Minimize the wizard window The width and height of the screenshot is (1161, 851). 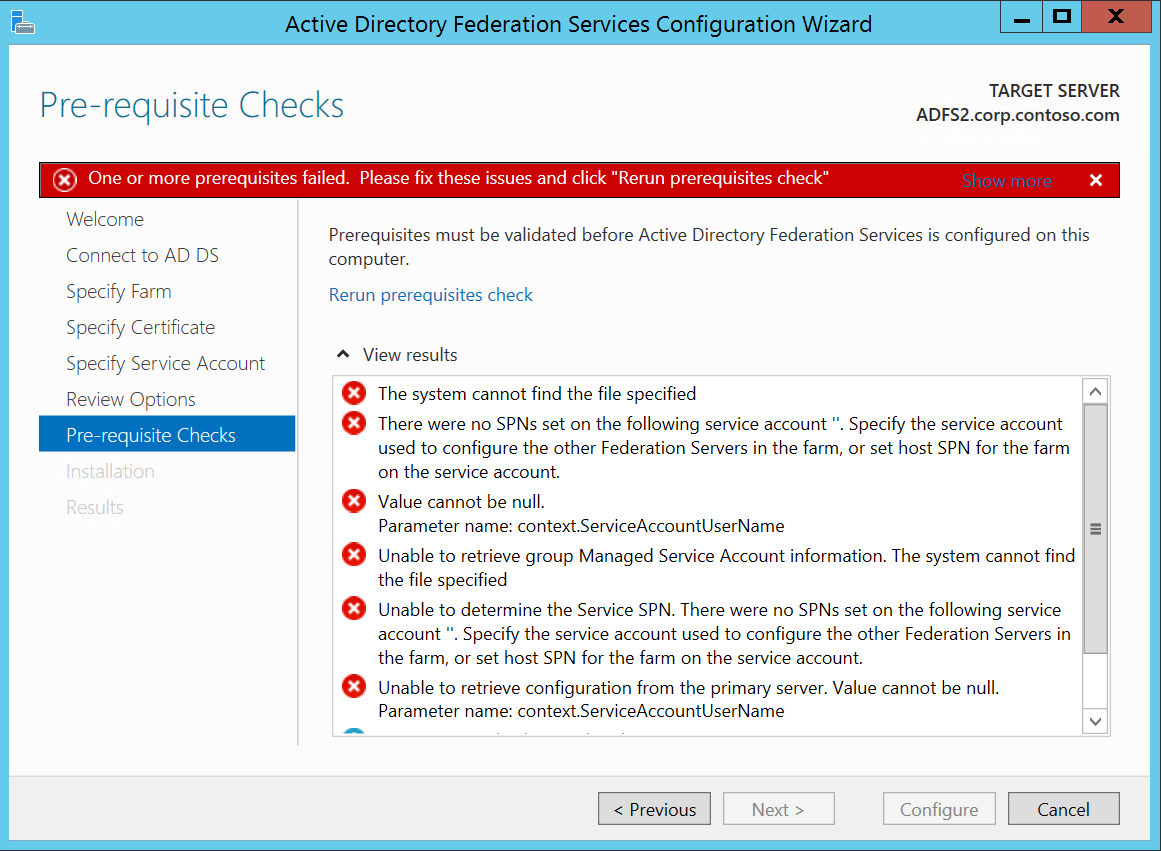point(1022,17)
